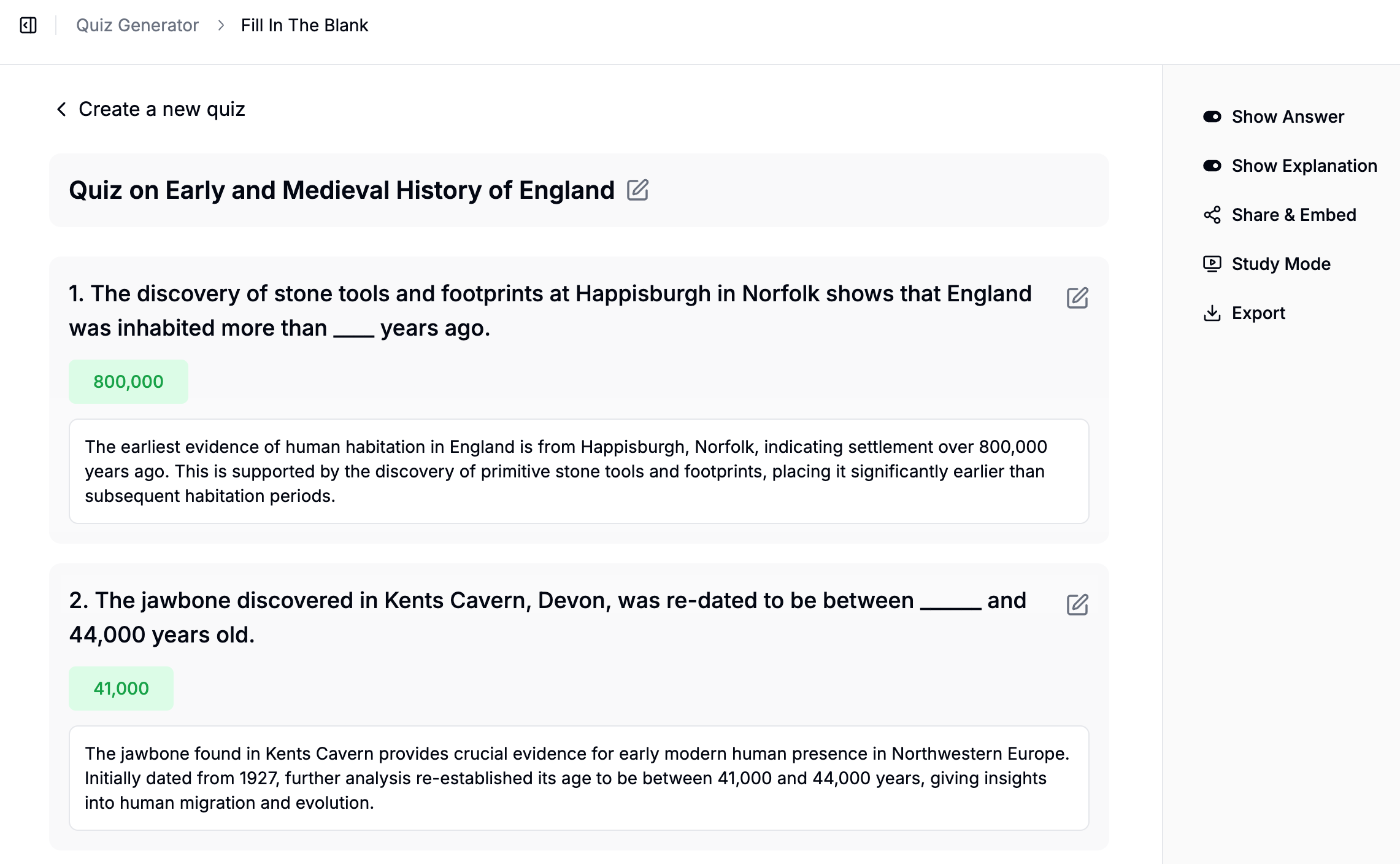This screenshot has height=864, width=1400.
Task: Click the Share & Embed icon
Action: 1212,215
